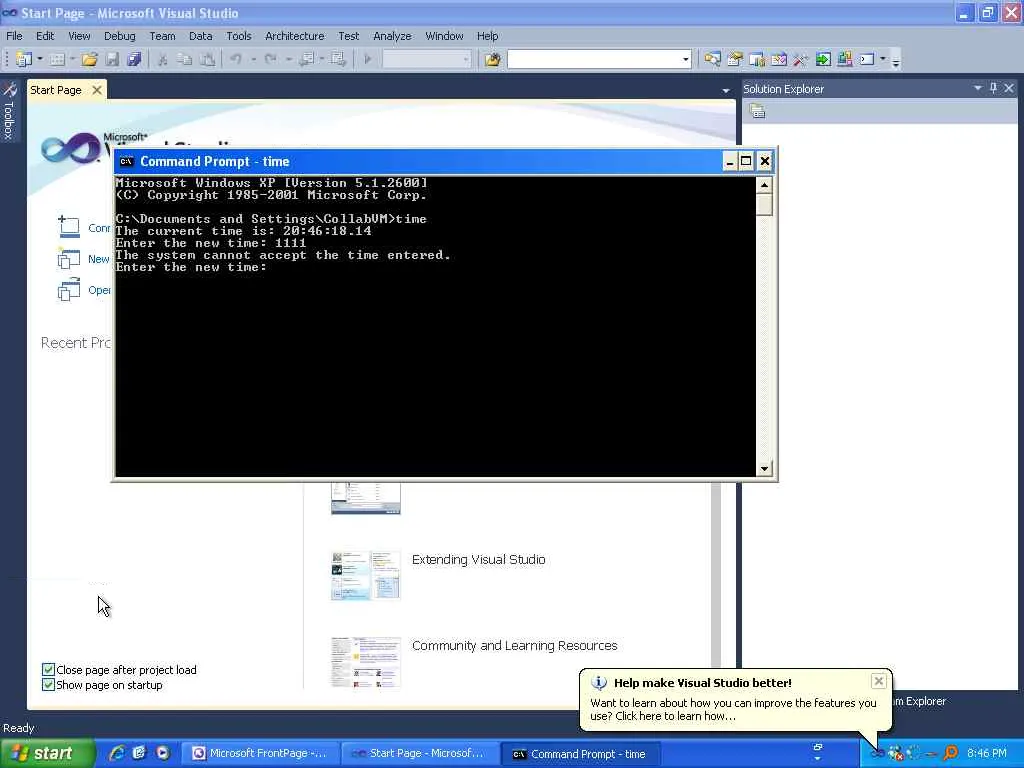Image resolution: width=1024 pixels, height=768 pixels.
Task: Click the Copy toolbar icon
Action: [185, 59]
